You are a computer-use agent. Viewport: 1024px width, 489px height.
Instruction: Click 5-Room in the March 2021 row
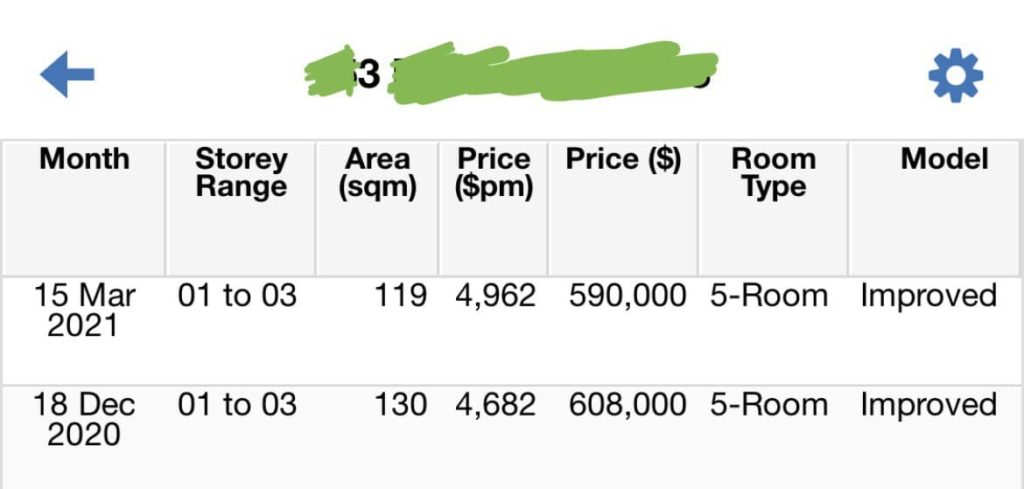769,296
